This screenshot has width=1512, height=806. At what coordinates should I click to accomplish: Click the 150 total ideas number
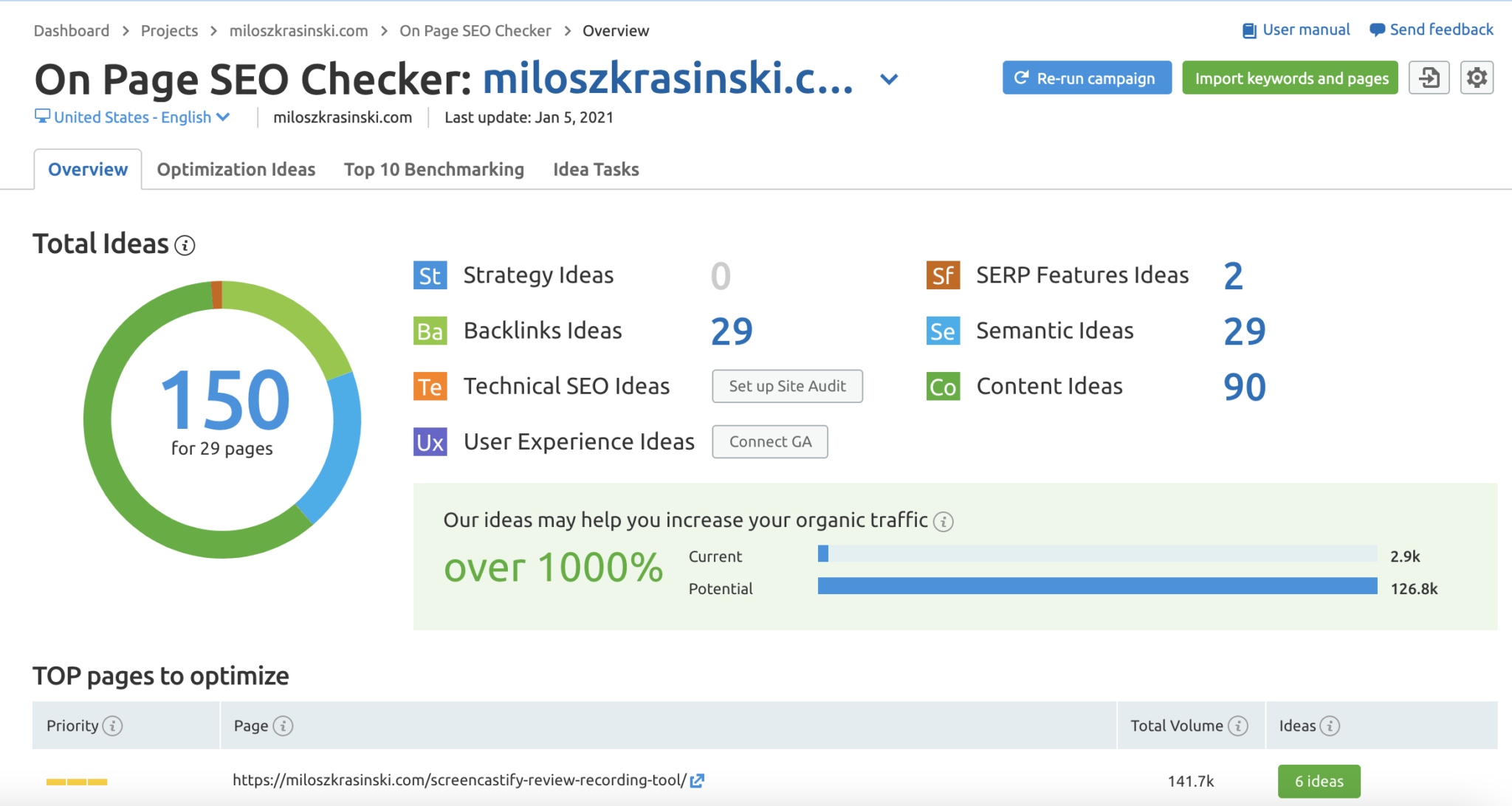224,400
